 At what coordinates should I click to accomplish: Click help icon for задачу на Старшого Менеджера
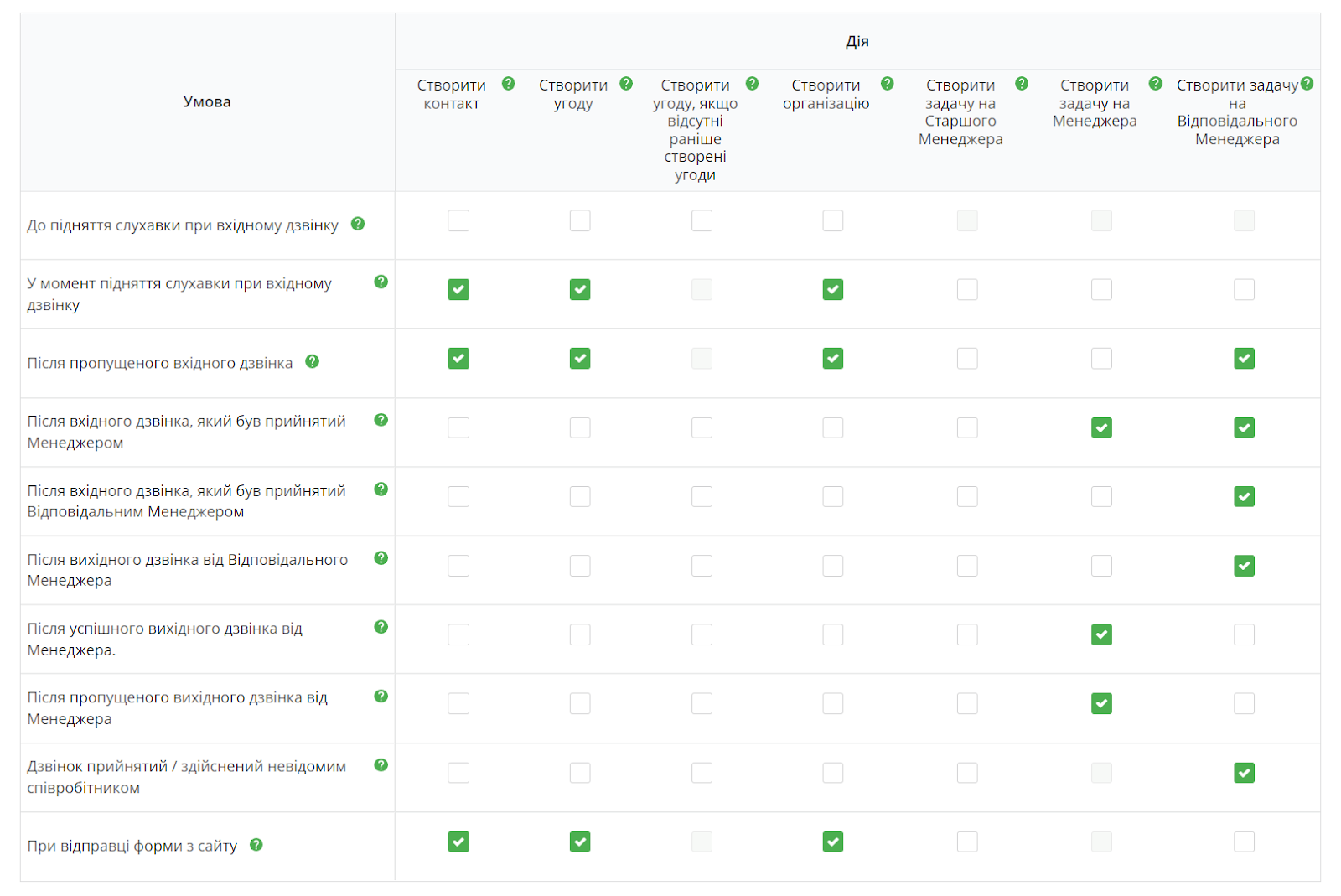pyautogui.click(x=1022, y=84)
